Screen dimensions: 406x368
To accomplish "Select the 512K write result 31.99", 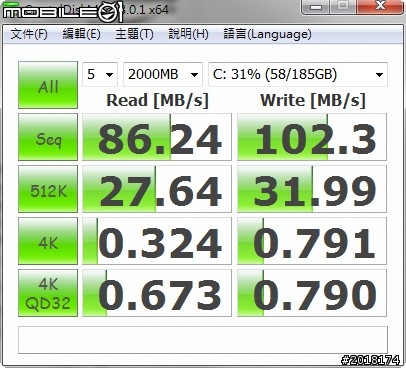I will pyautogui.click(x=312, y=189).
